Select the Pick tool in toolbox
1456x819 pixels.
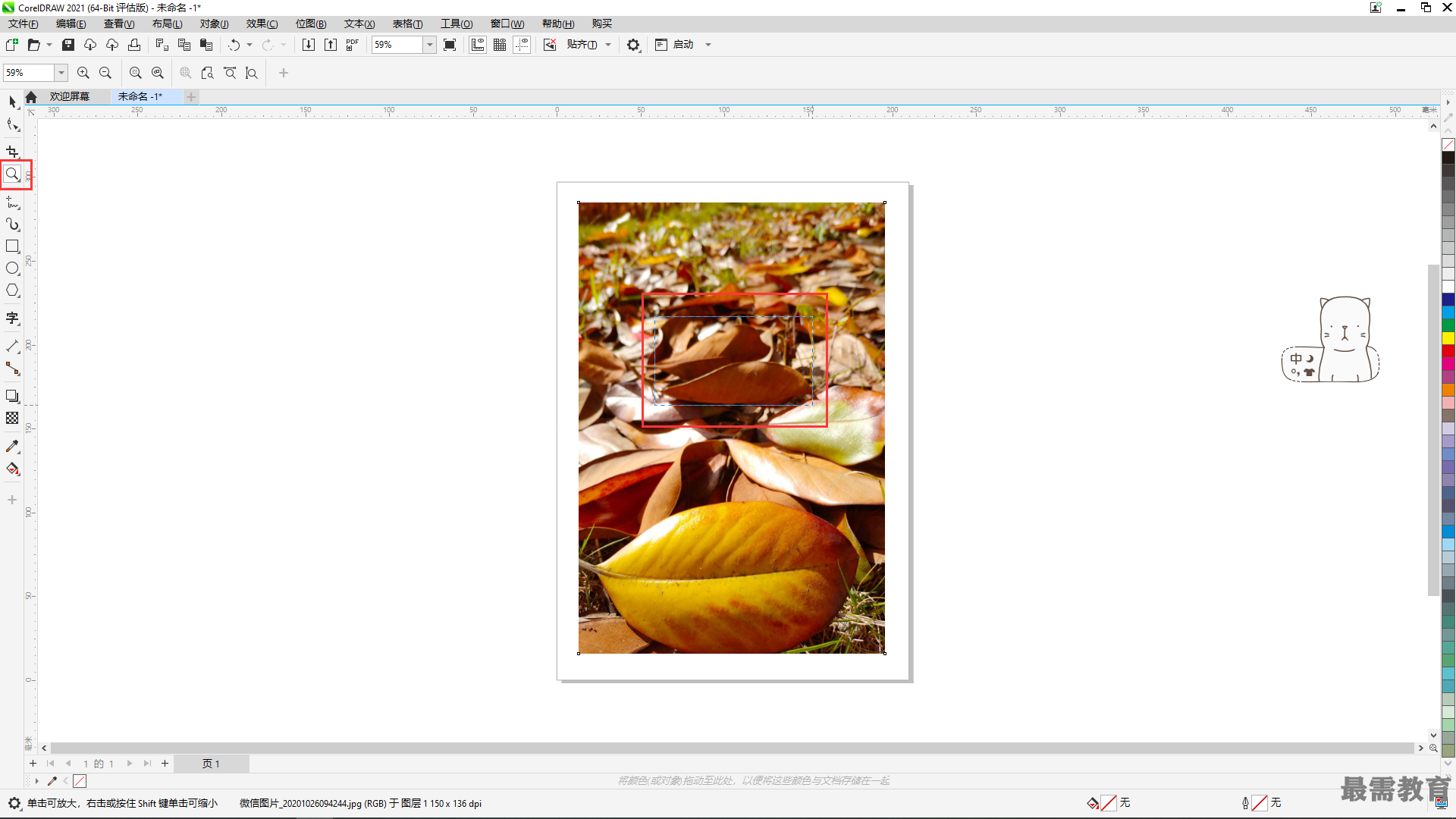(12, 102)
